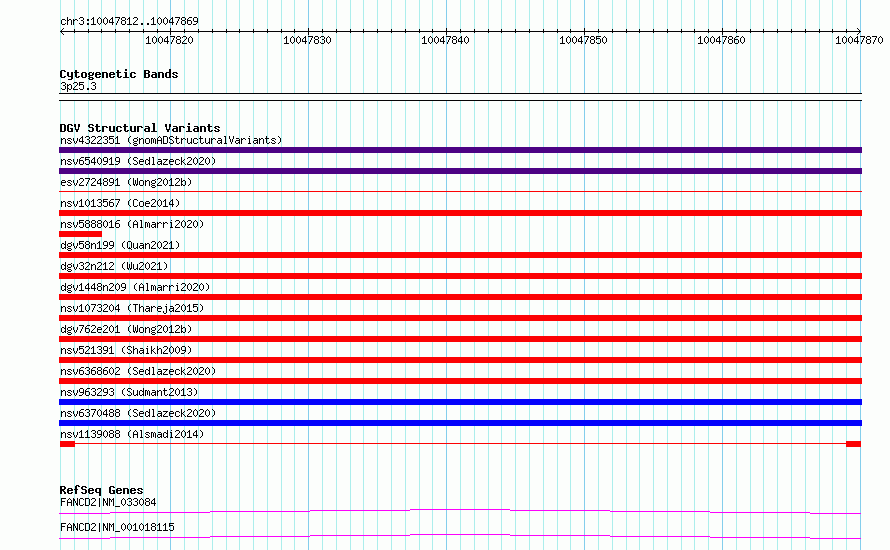Click the left arrow of the ruler
The image size is (890, 550).
62,31
